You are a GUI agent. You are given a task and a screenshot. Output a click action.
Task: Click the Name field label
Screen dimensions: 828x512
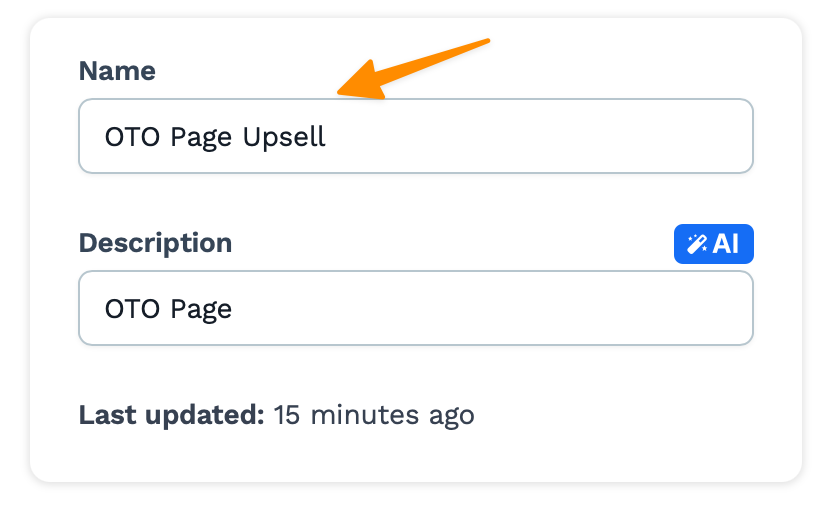(117, 71)
